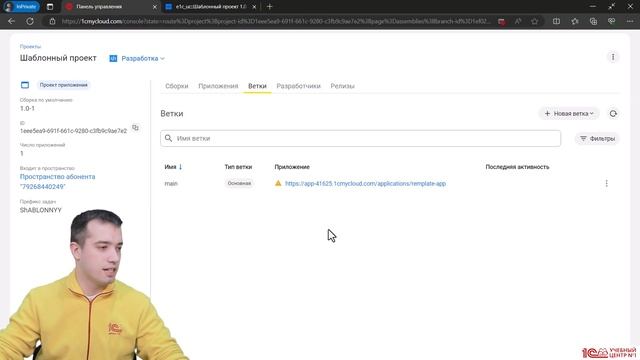
Task: Select the 'Ветки' tab
Action: tap(257, 86)
